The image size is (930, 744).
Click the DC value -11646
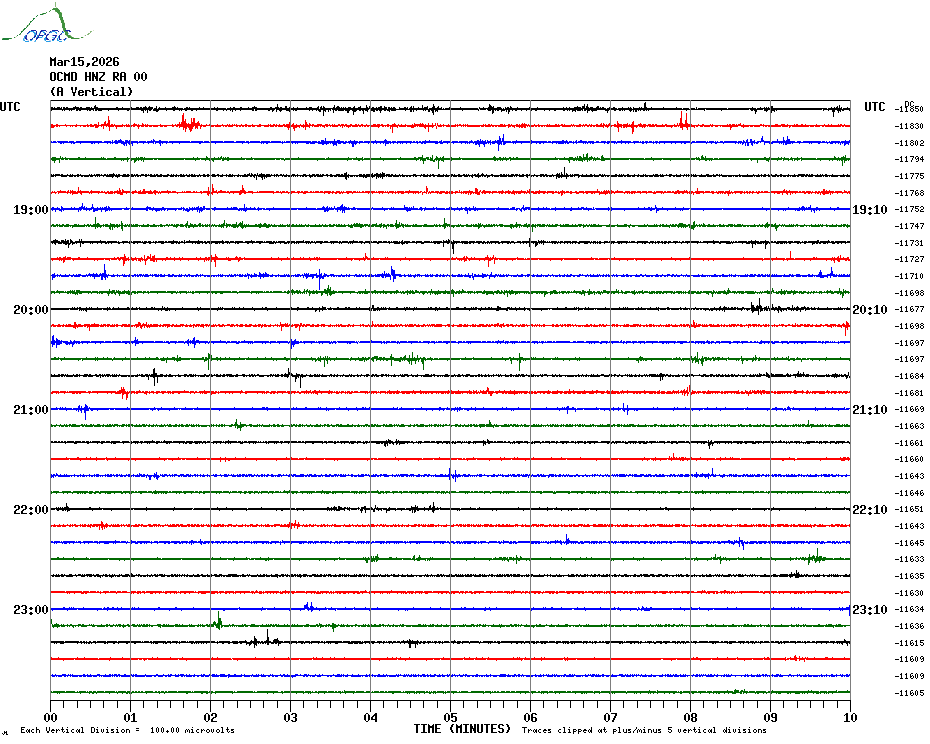909,493
